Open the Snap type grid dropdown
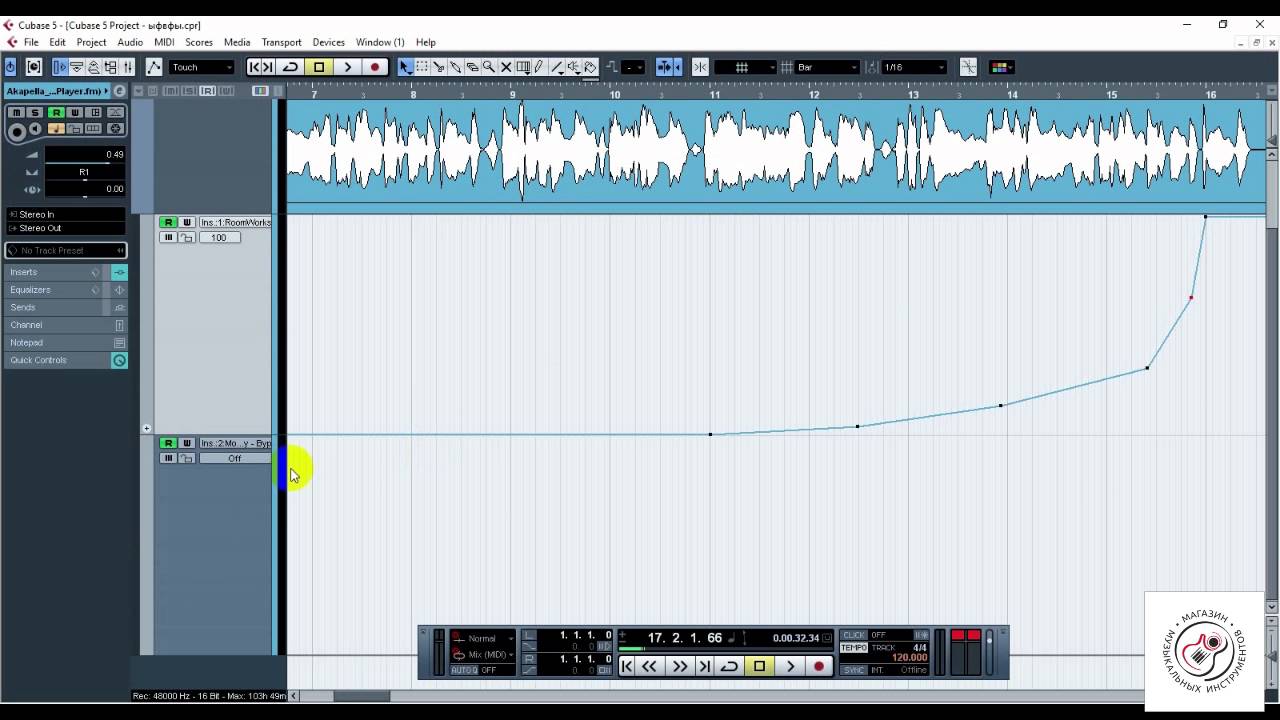 [x=745, y=67]
